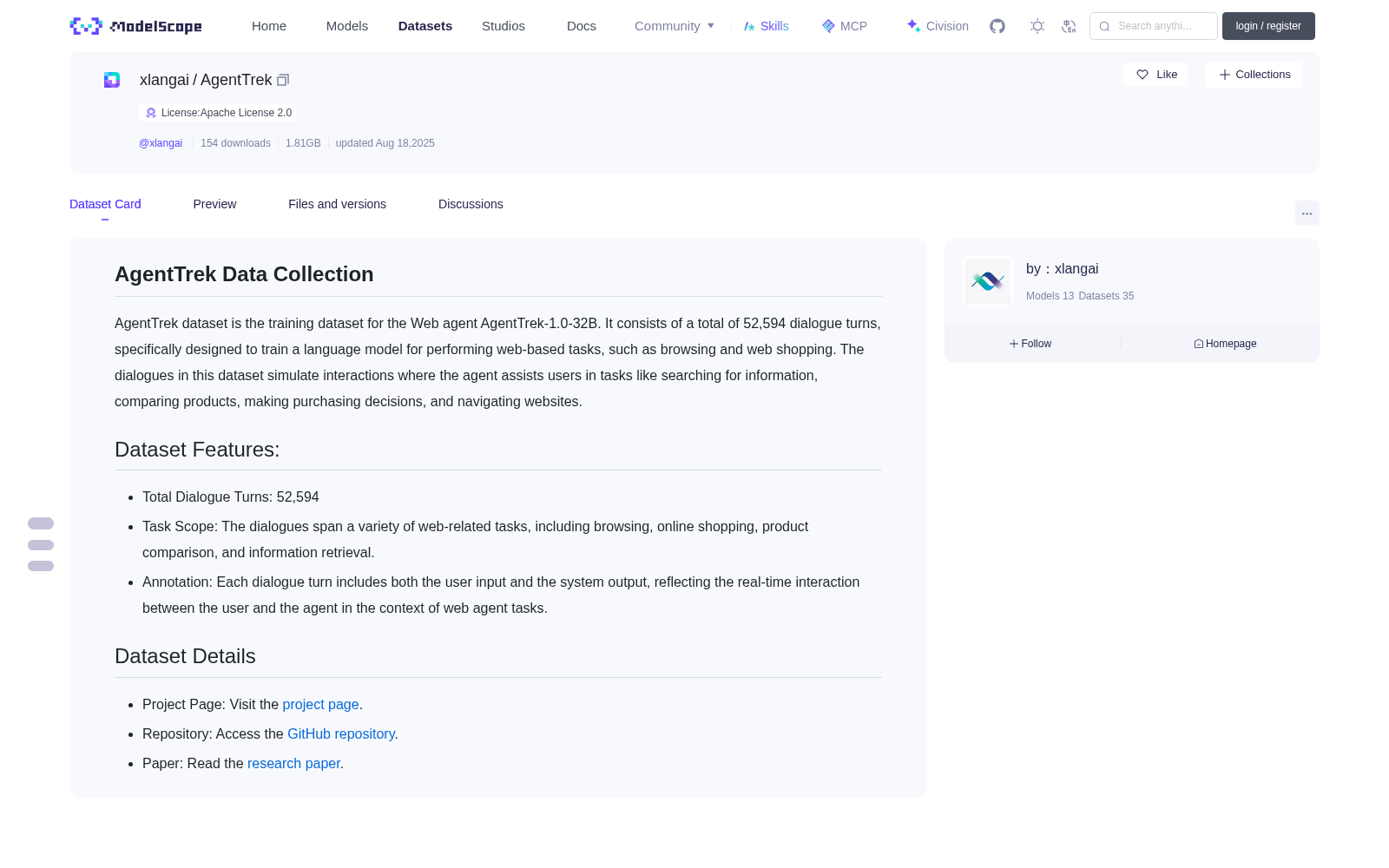The height and width of the screenshot is (868, 1389).
Task: Open the three-dots more options menu
Action: coord(1307,214)
